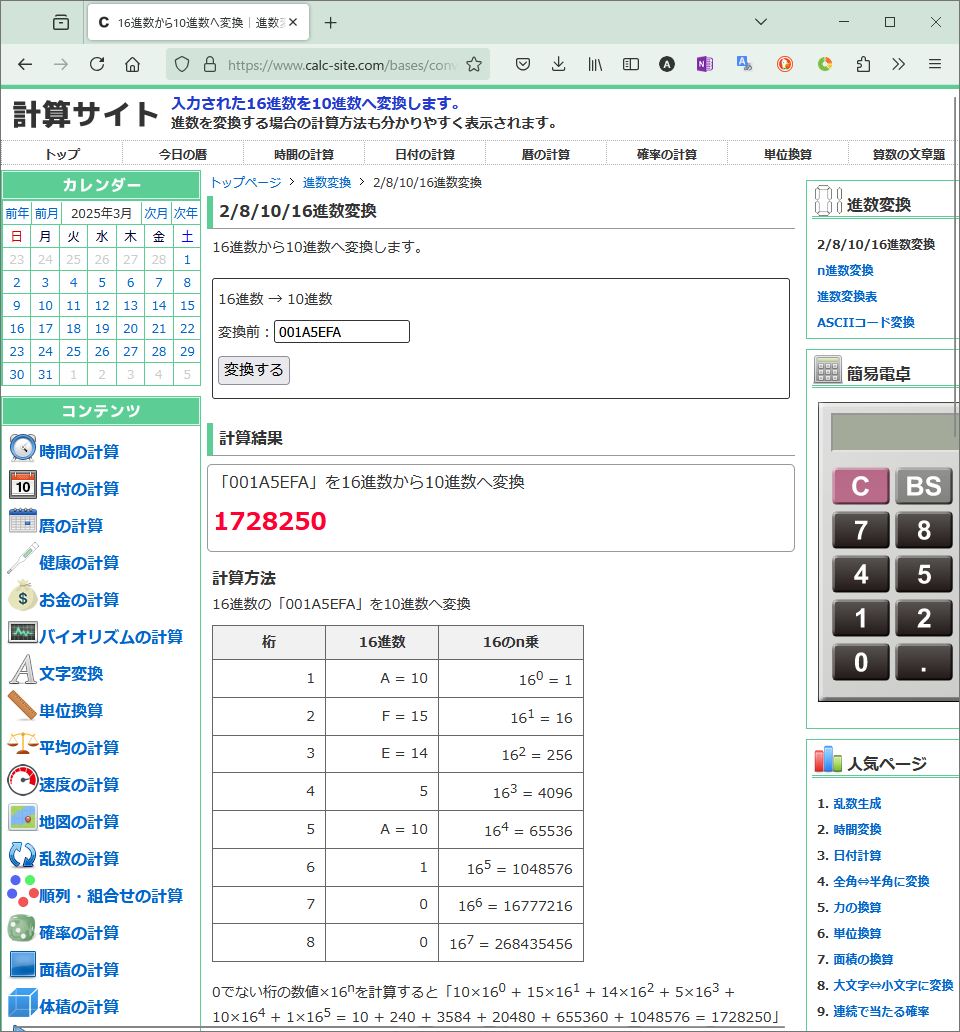The height and width of the screenshot is (1032, 960).
Task: Click the DuckDuckGo extension icon
Action: 784,64
